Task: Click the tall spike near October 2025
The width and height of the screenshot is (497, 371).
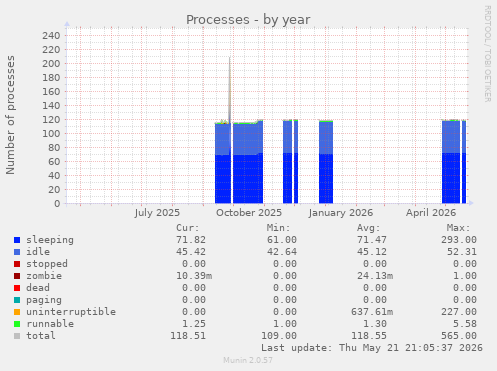Action: (230, 88)
